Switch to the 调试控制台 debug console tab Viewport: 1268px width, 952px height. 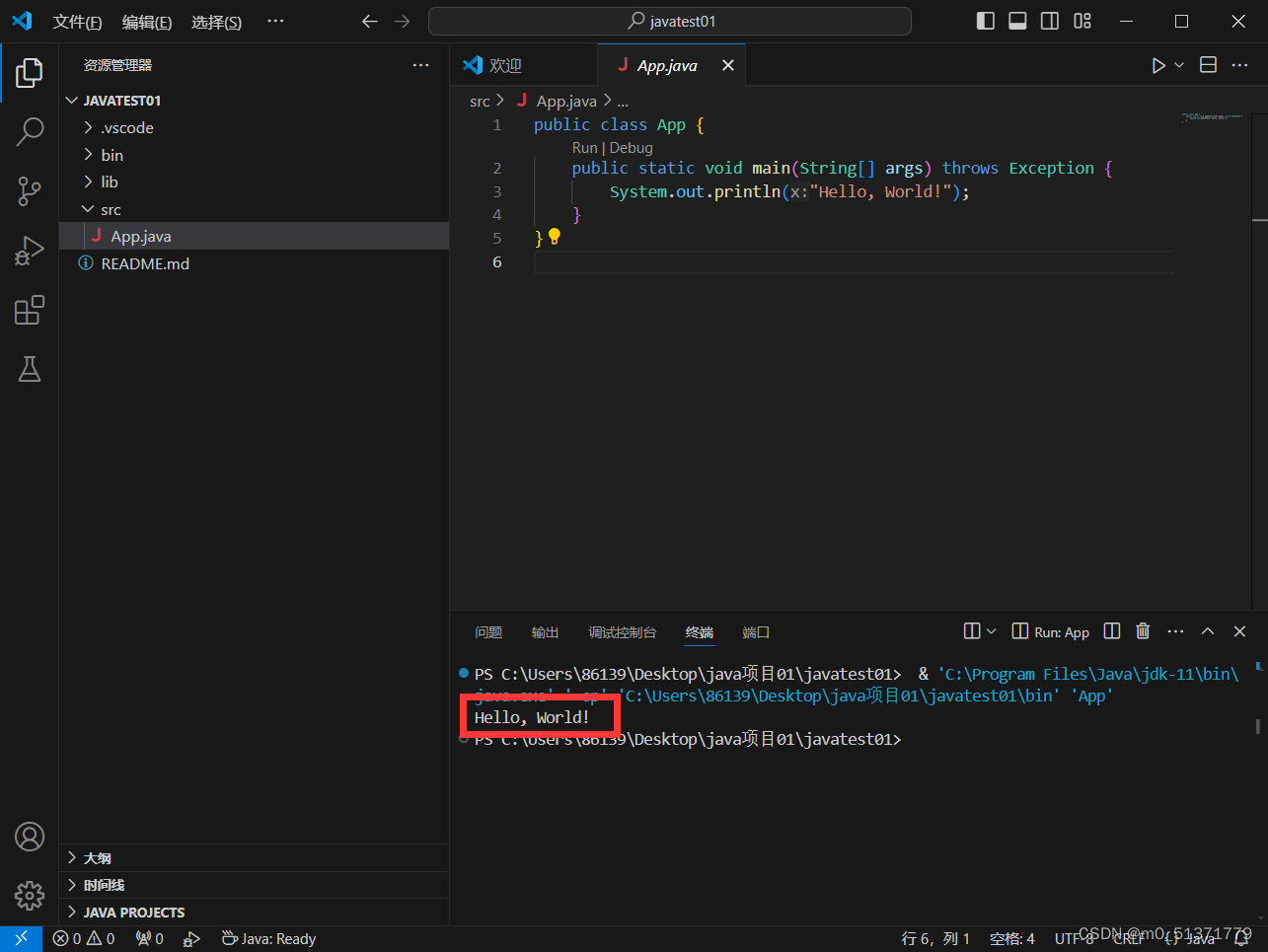[x=623, y=632]
